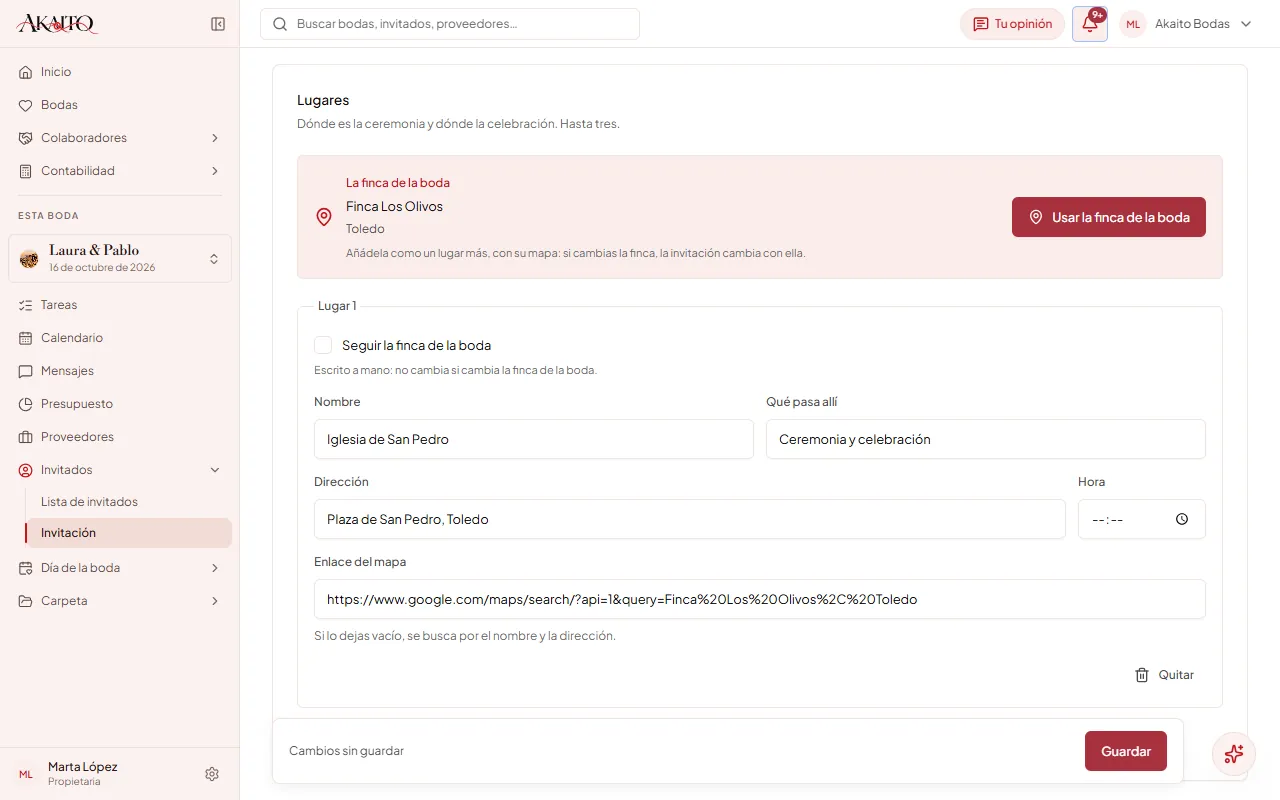Click the ML avatar in the top bar
The height and width of the screenshot is (800, 1280).
(x=1133, y=24)
